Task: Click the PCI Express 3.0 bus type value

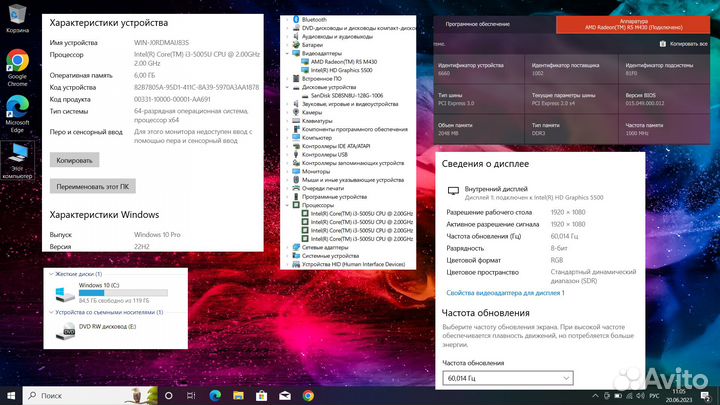Action: [x=456, y=103]
